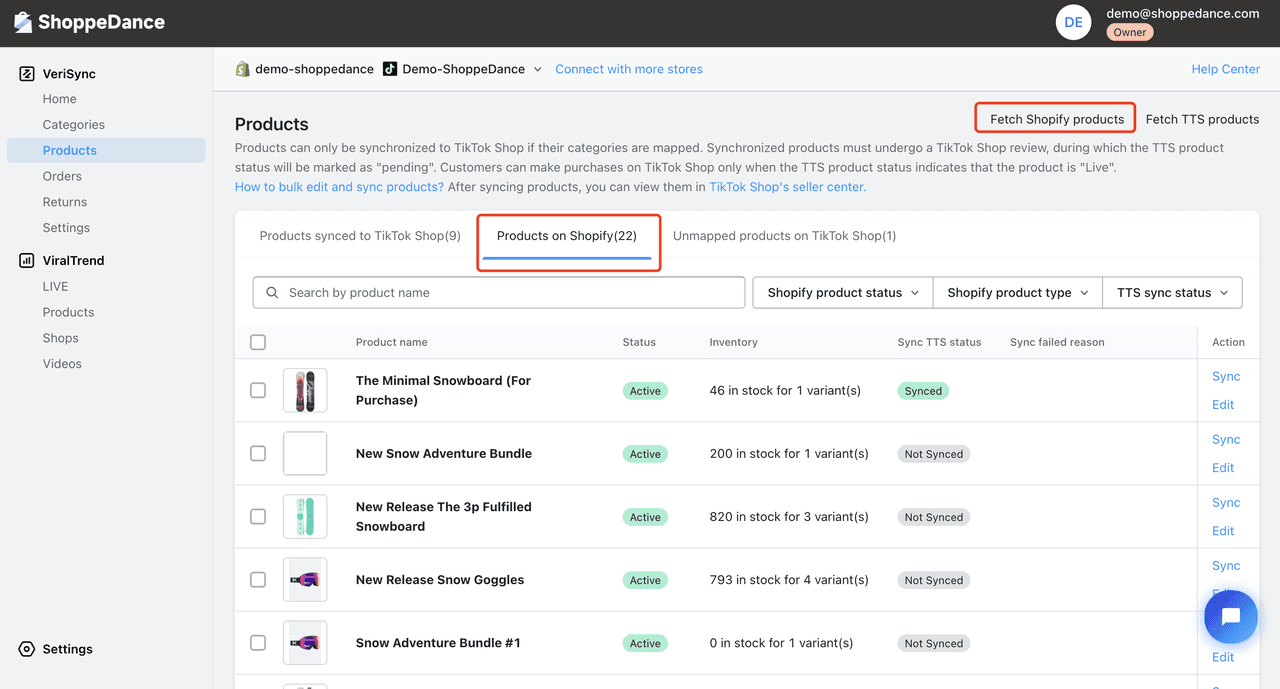Open the Help Center link
This screenshot has width=1280, height=689.
point(1225,69)
